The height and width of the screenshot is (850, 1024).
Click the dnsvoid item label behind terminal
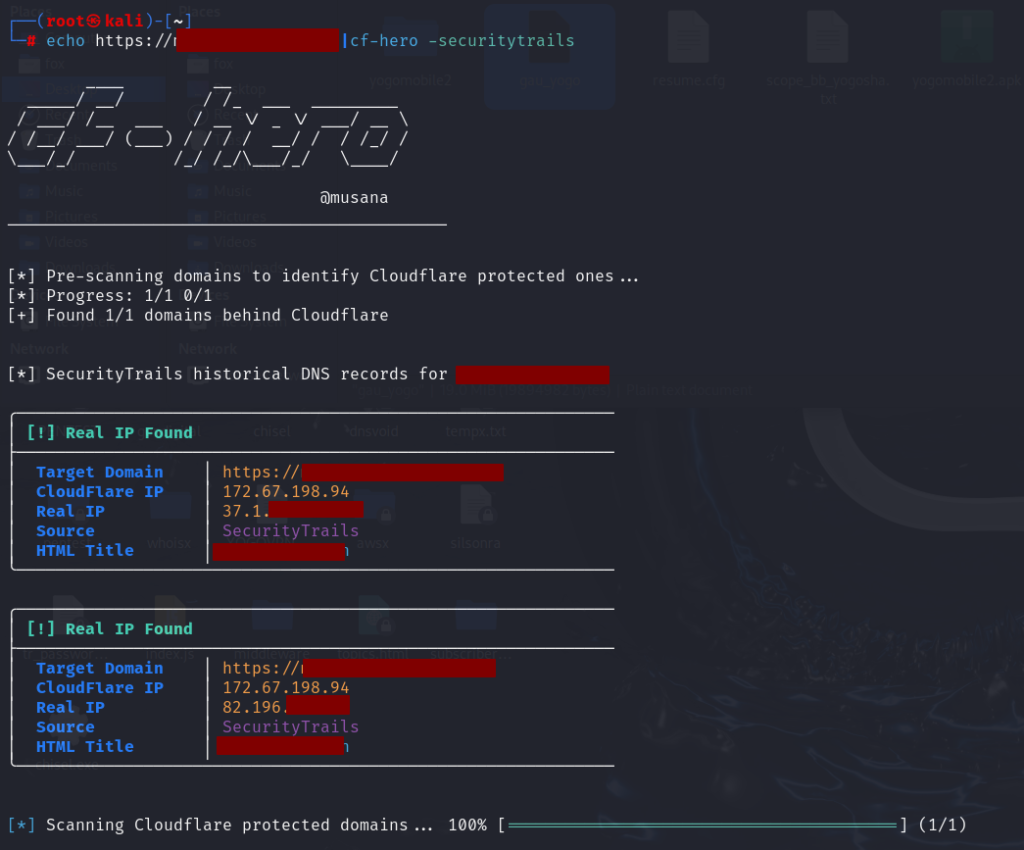point(374,432)
